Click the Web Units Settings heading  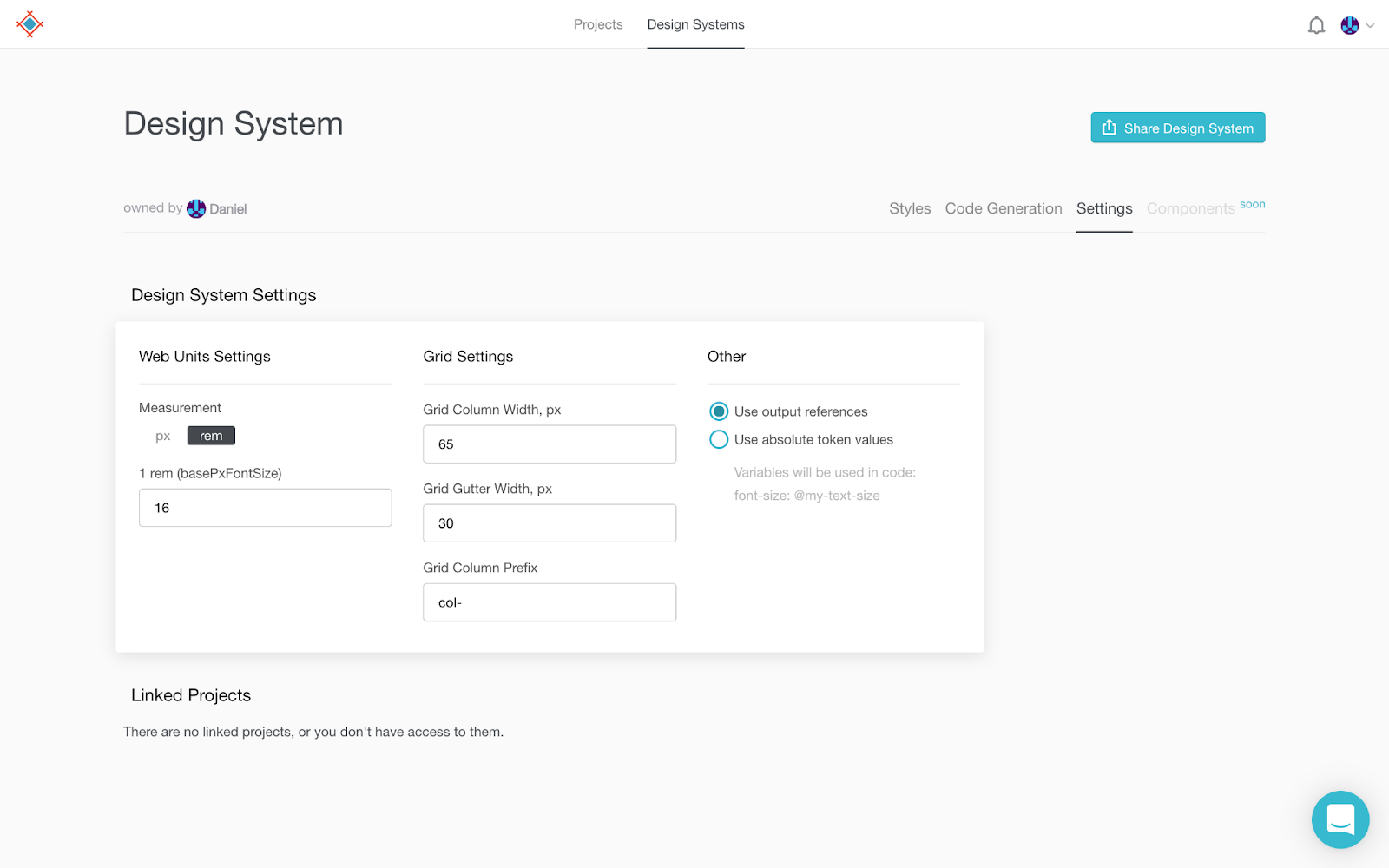205,357
